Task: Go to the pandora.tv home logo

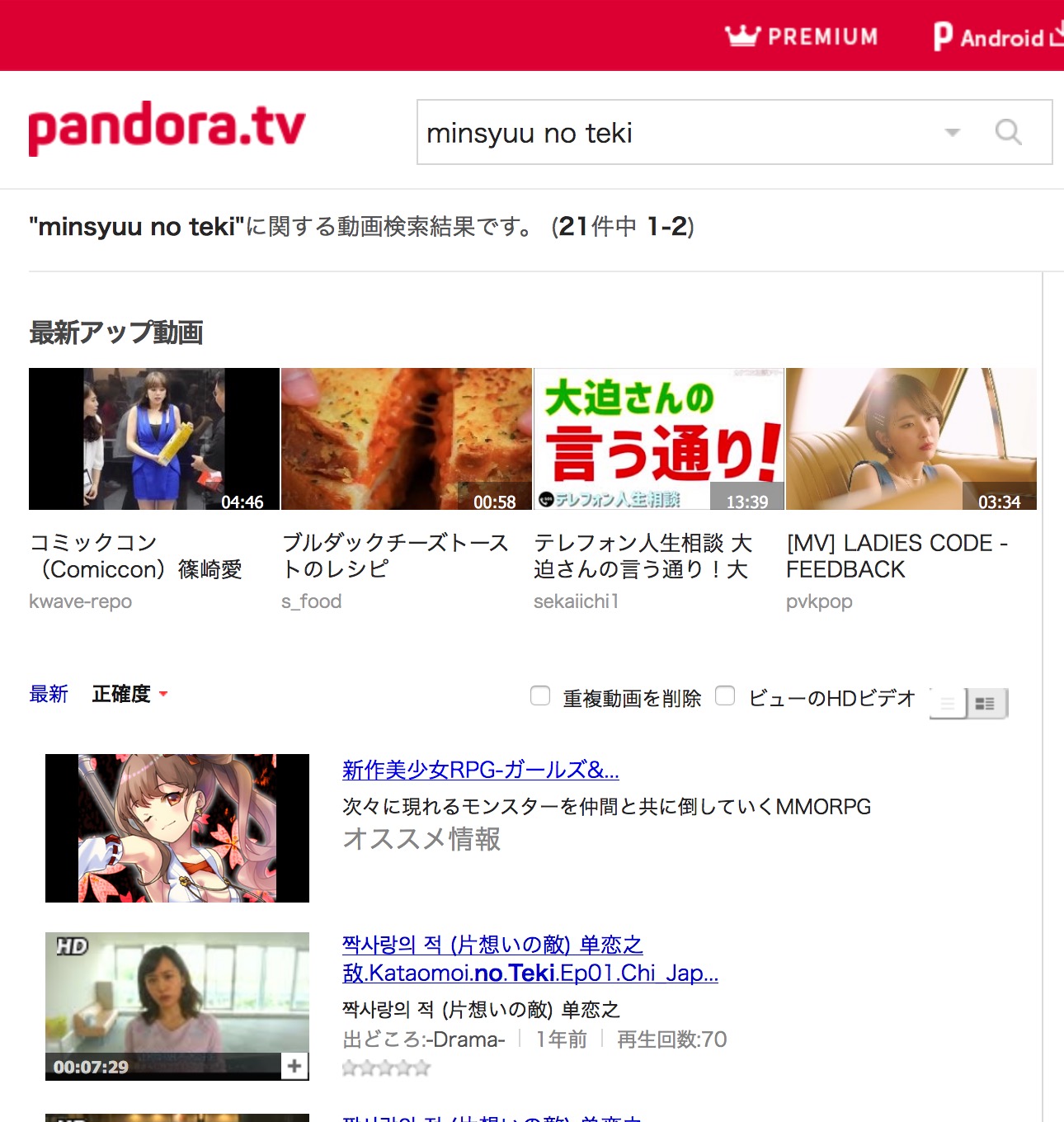Action: (x=167, y=128)
